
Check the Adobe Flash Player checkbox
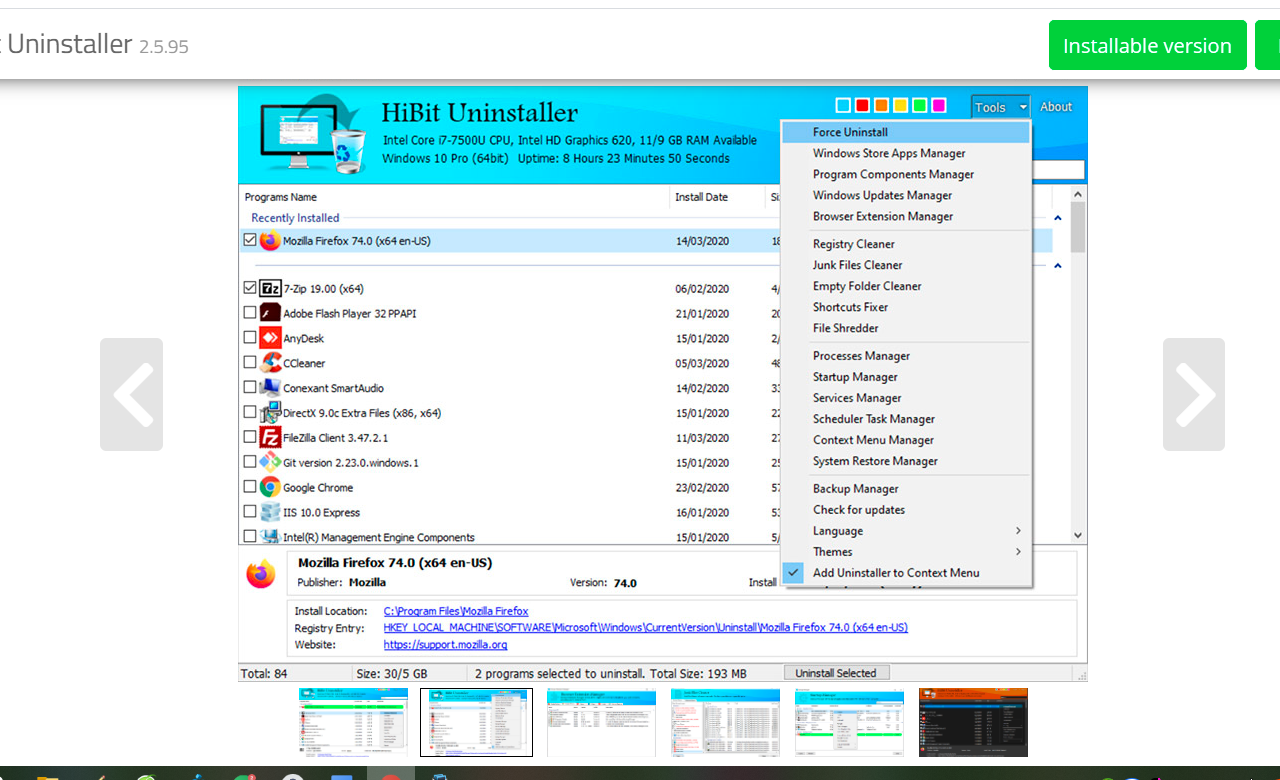point(249,312)
